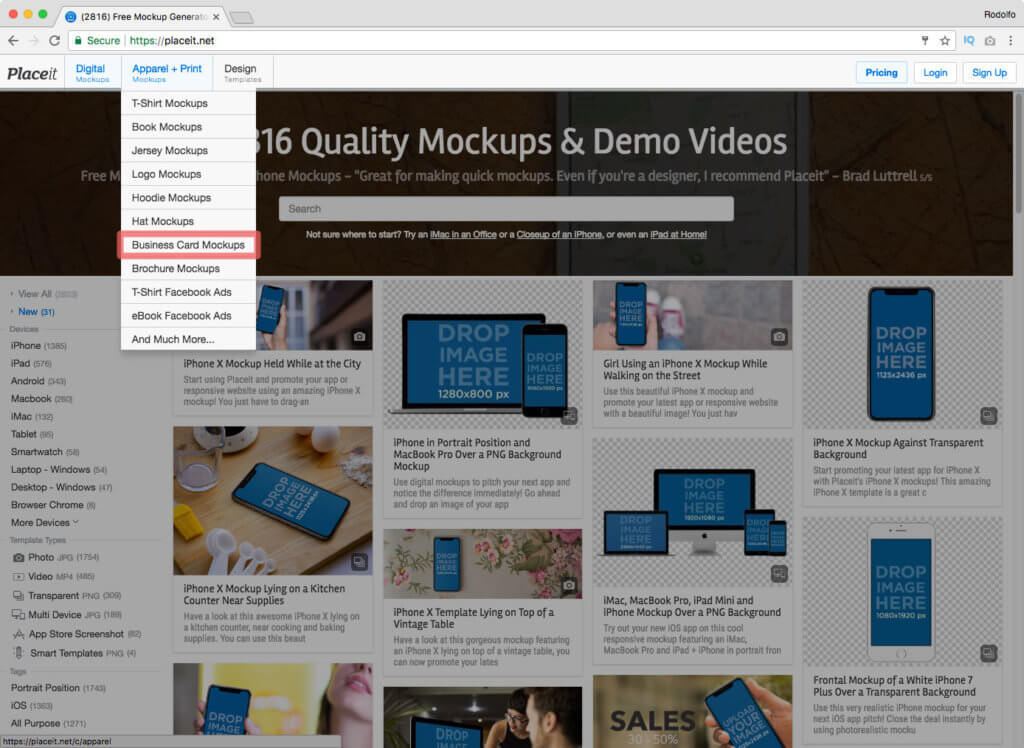1024x748 pixels.
Task: Choose Logo Mockups from the menu
Action: pyautogui.click(x=188, y=174)
